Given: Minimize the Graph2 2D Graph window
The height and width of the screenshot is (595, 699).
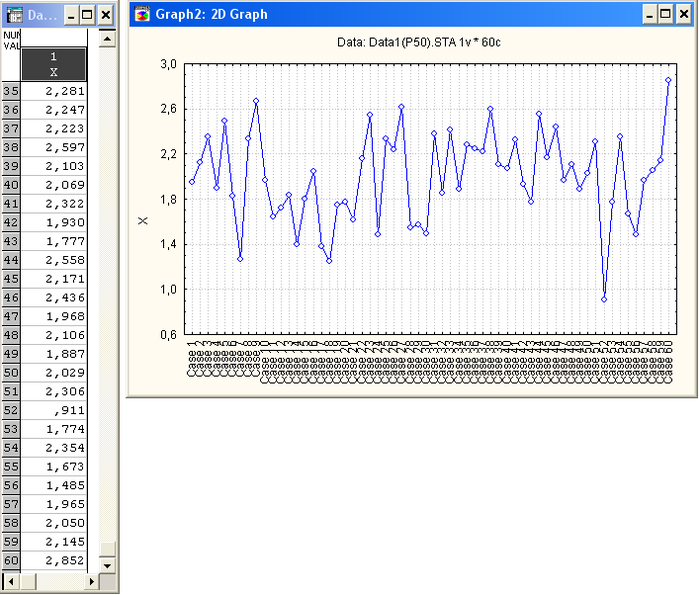Looking at the screenshot, I should click(x=650, y=15).
